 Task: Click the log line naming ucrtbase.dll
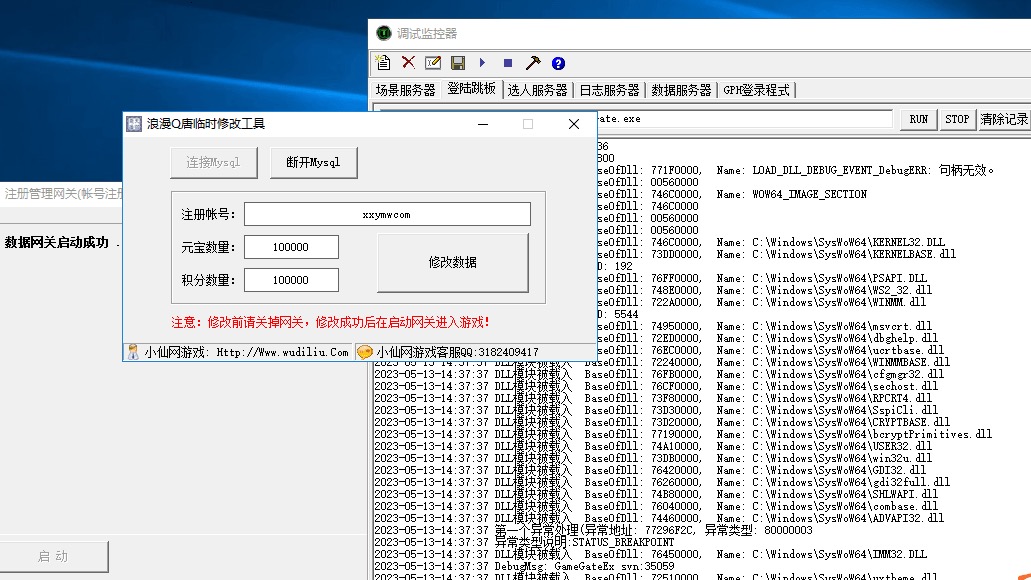771,350
